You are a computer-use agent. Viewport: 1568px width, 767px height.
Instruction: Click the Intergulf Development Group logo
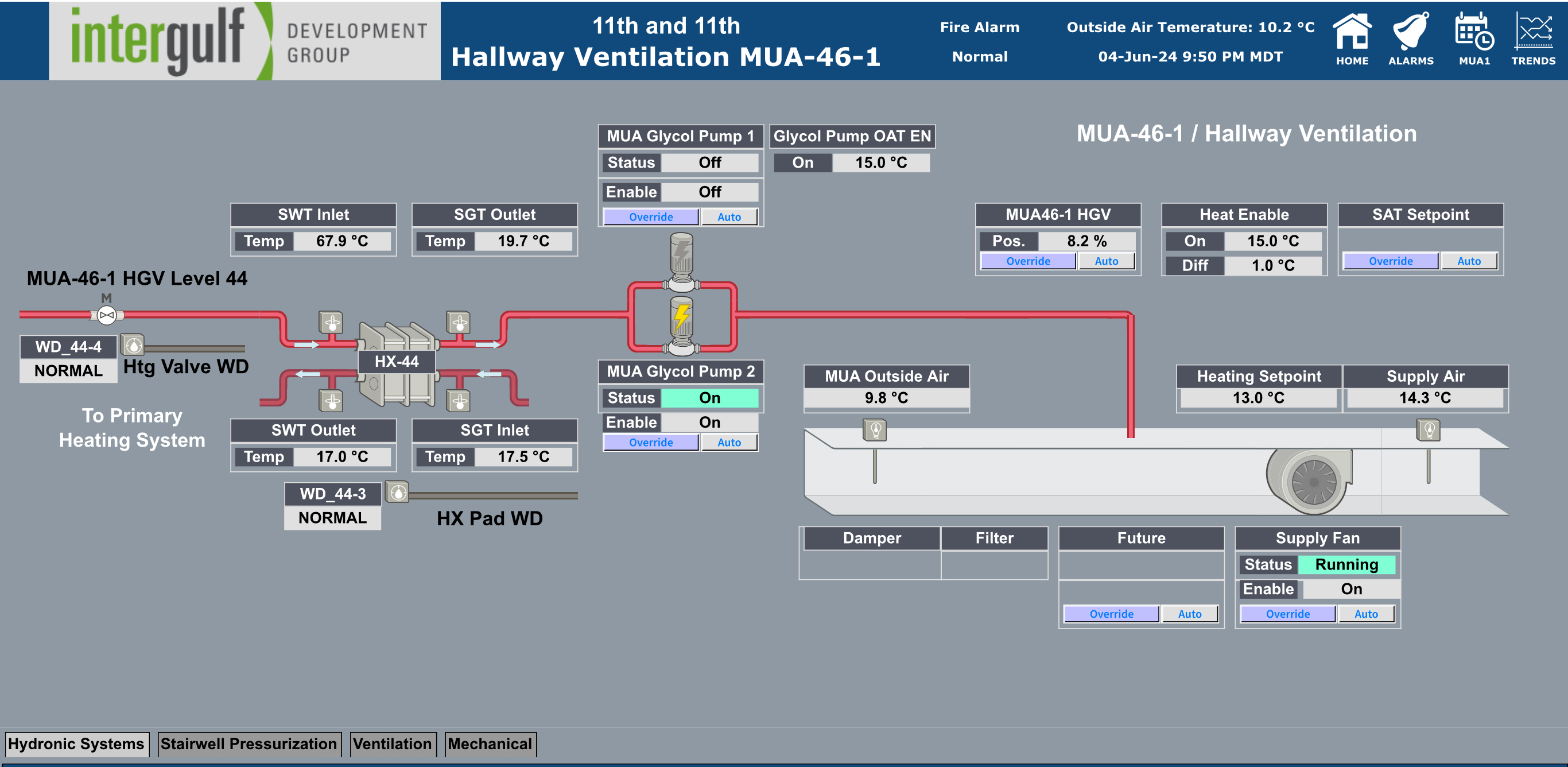(244, 40)
